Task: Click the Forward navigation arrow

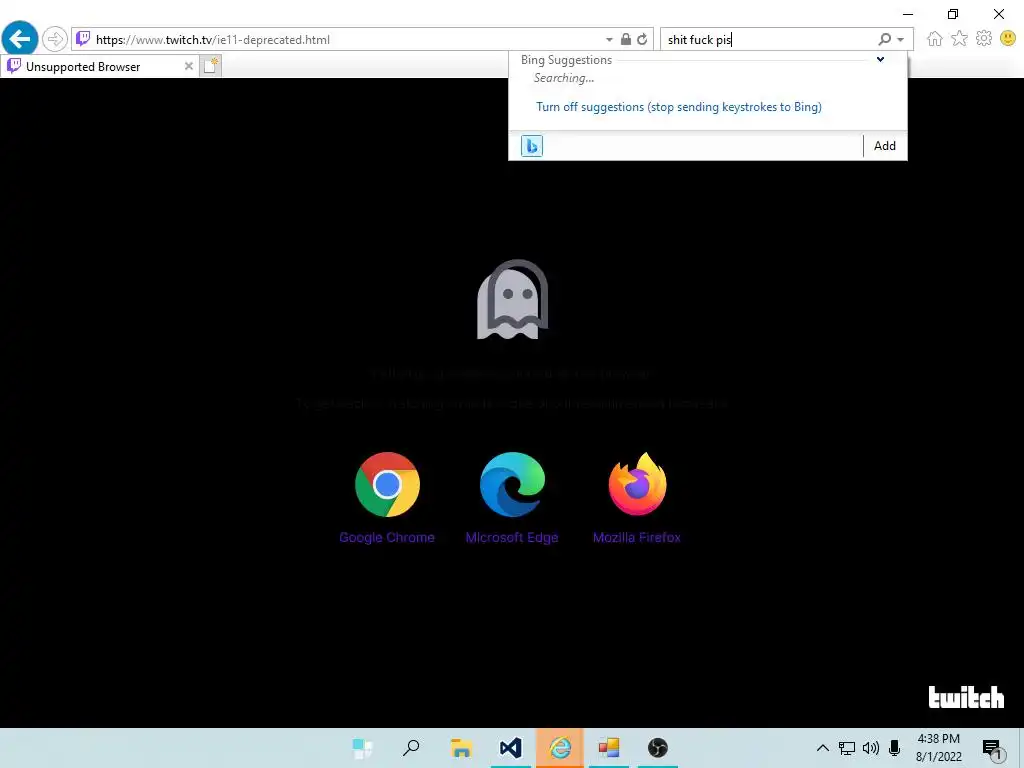Action: 55,39
